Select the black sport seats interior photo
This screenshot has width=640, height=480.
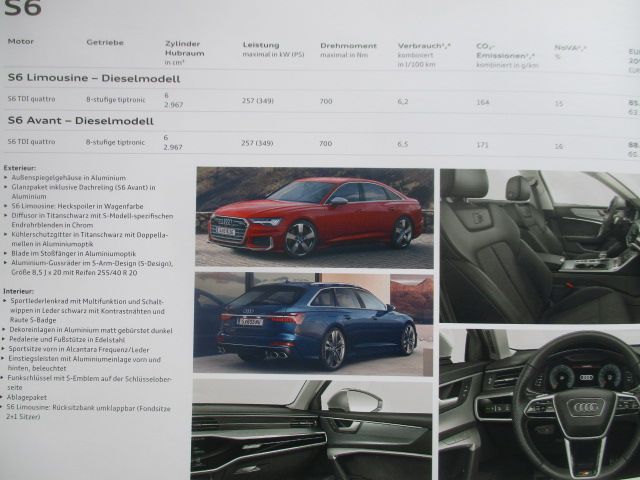(x=539, y=245)
